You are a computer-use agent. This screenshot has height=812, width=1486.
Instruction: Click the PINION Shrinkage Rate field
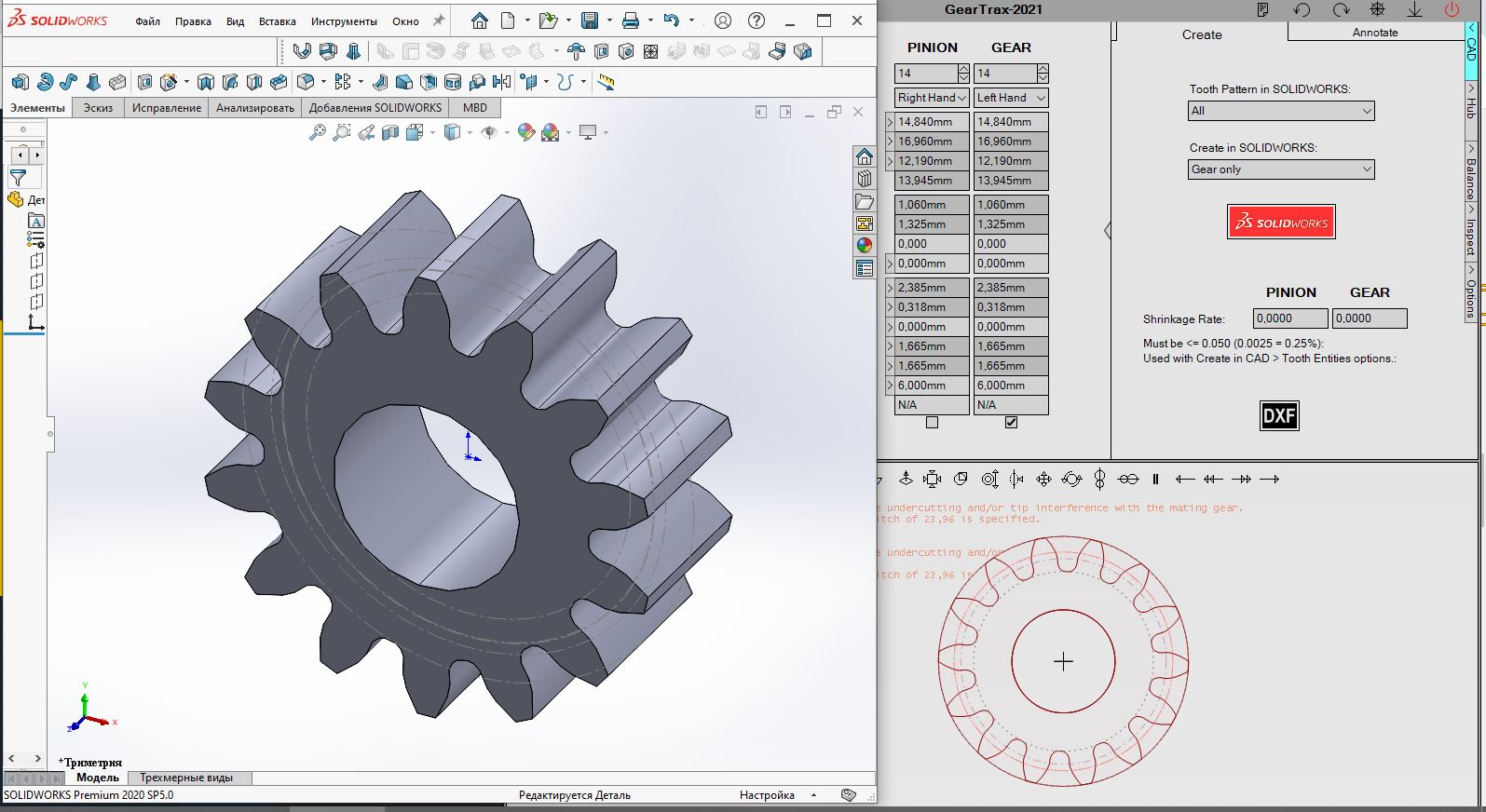[x=1290, y=318]
